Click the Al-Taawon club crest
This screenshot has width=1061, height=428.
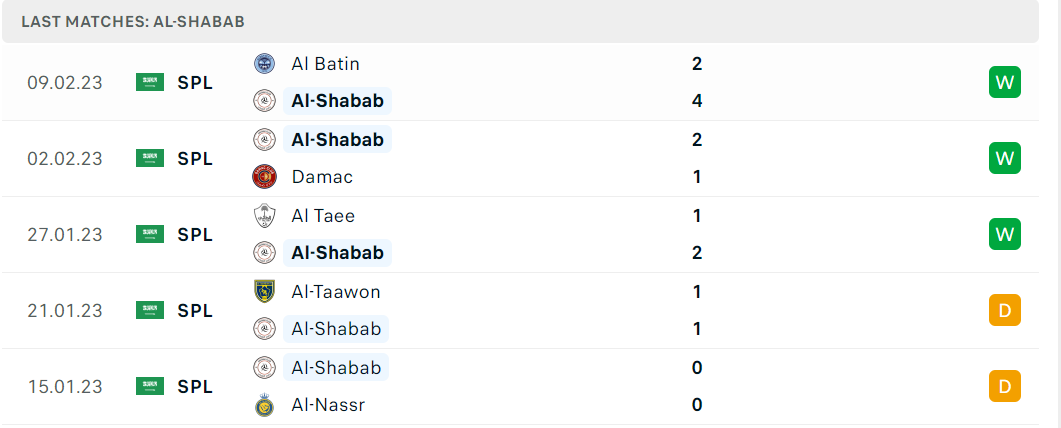[x=264, y=292]
